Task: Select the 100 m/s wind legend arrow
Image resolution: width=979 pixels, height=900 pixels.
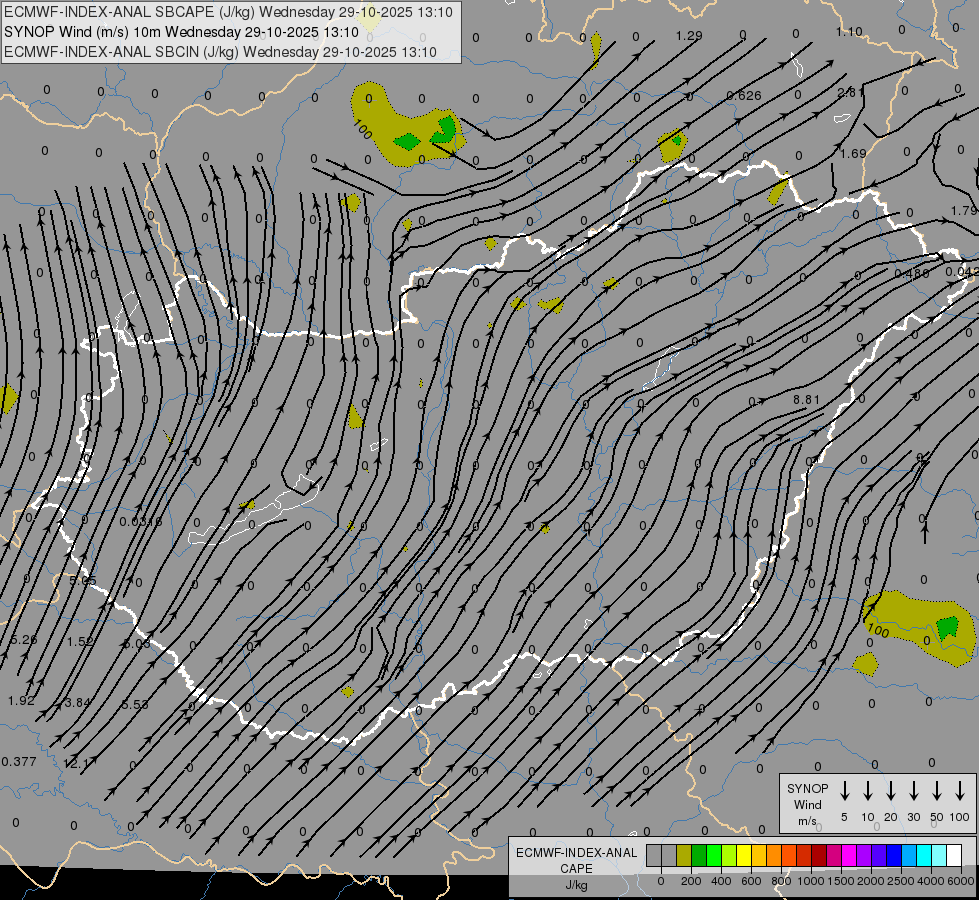Action: coord(960,791)
